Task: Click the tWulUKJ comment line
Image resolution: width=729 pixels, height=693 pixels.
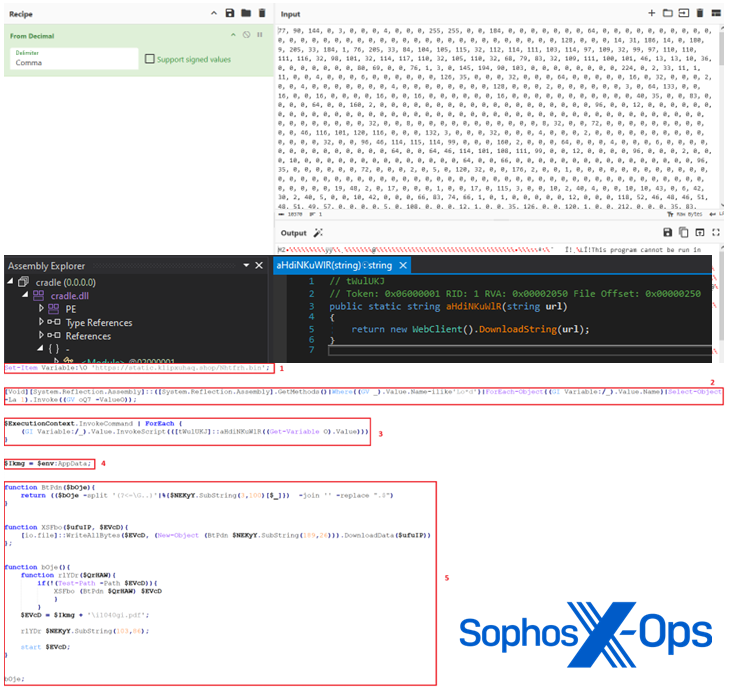Action: [x=357, y=281]
